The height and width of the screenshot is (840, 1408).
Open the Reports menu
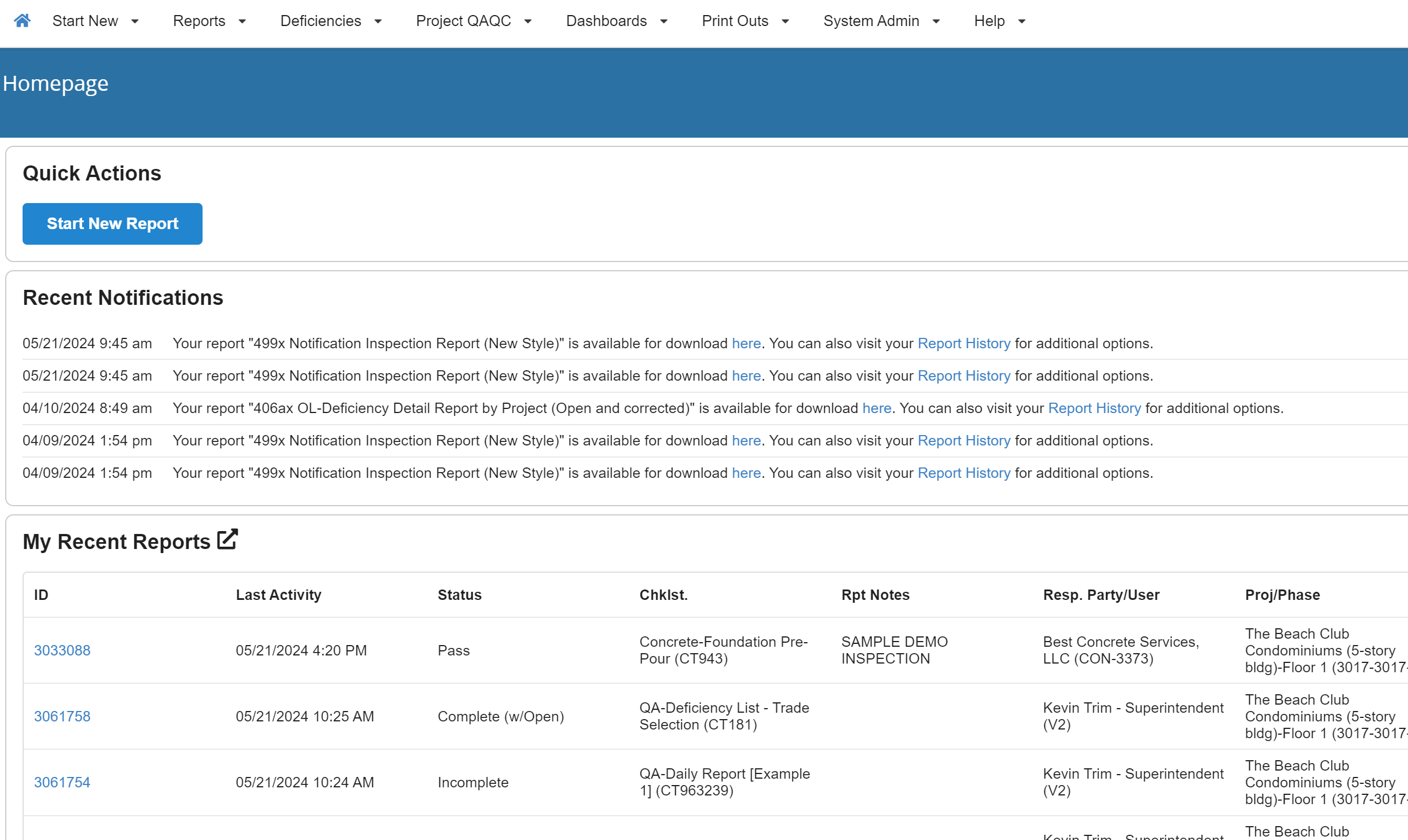pos(209,21)
